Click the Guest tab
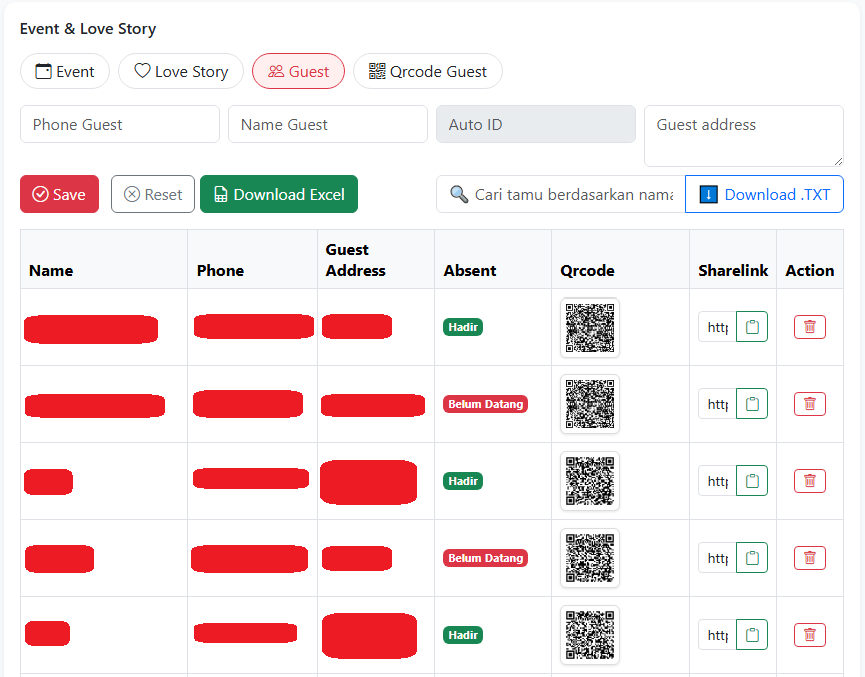 (x=298, y=71)
